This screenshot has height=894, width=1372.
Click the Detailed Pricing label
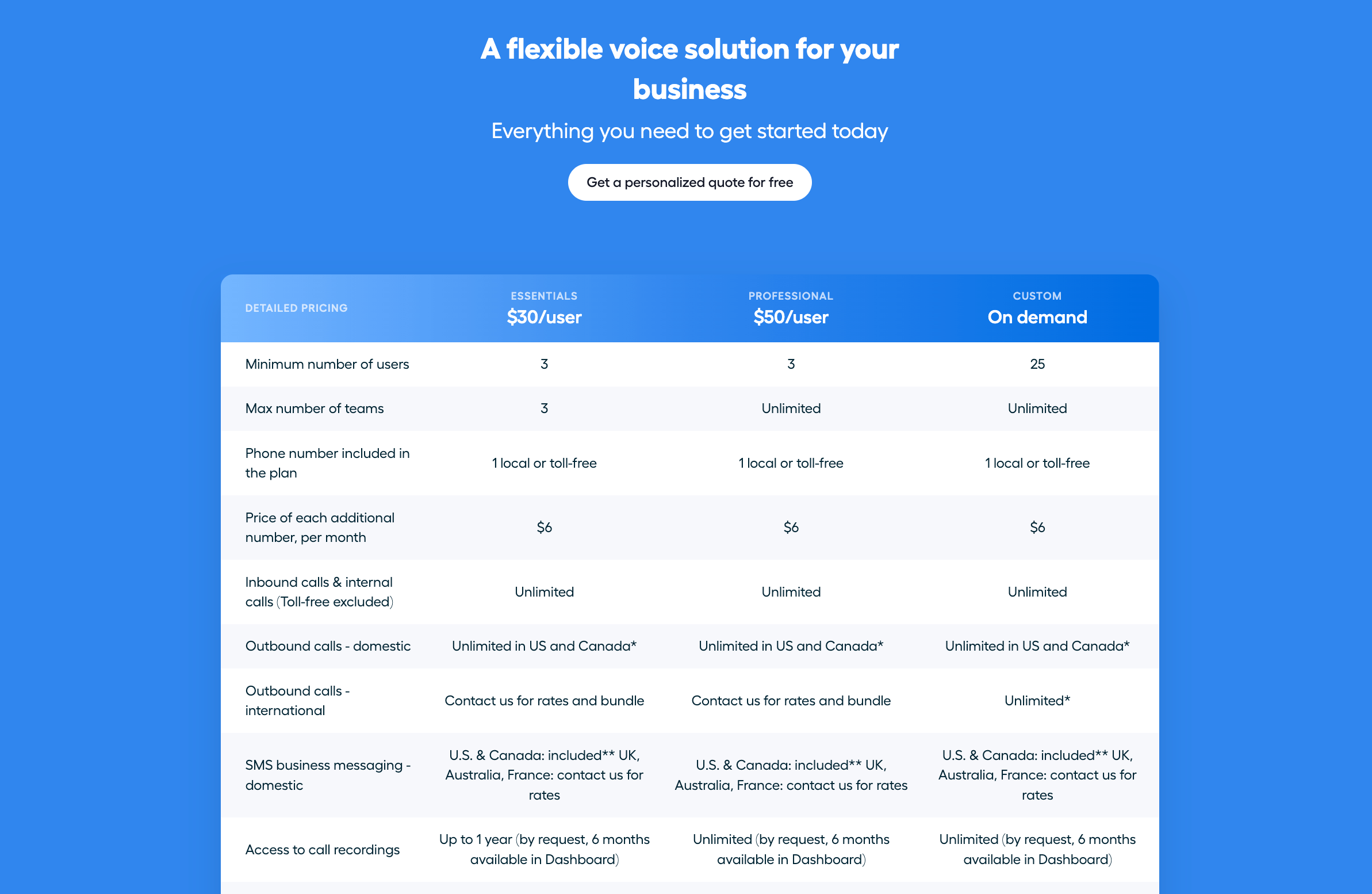(x=296, y=307)
